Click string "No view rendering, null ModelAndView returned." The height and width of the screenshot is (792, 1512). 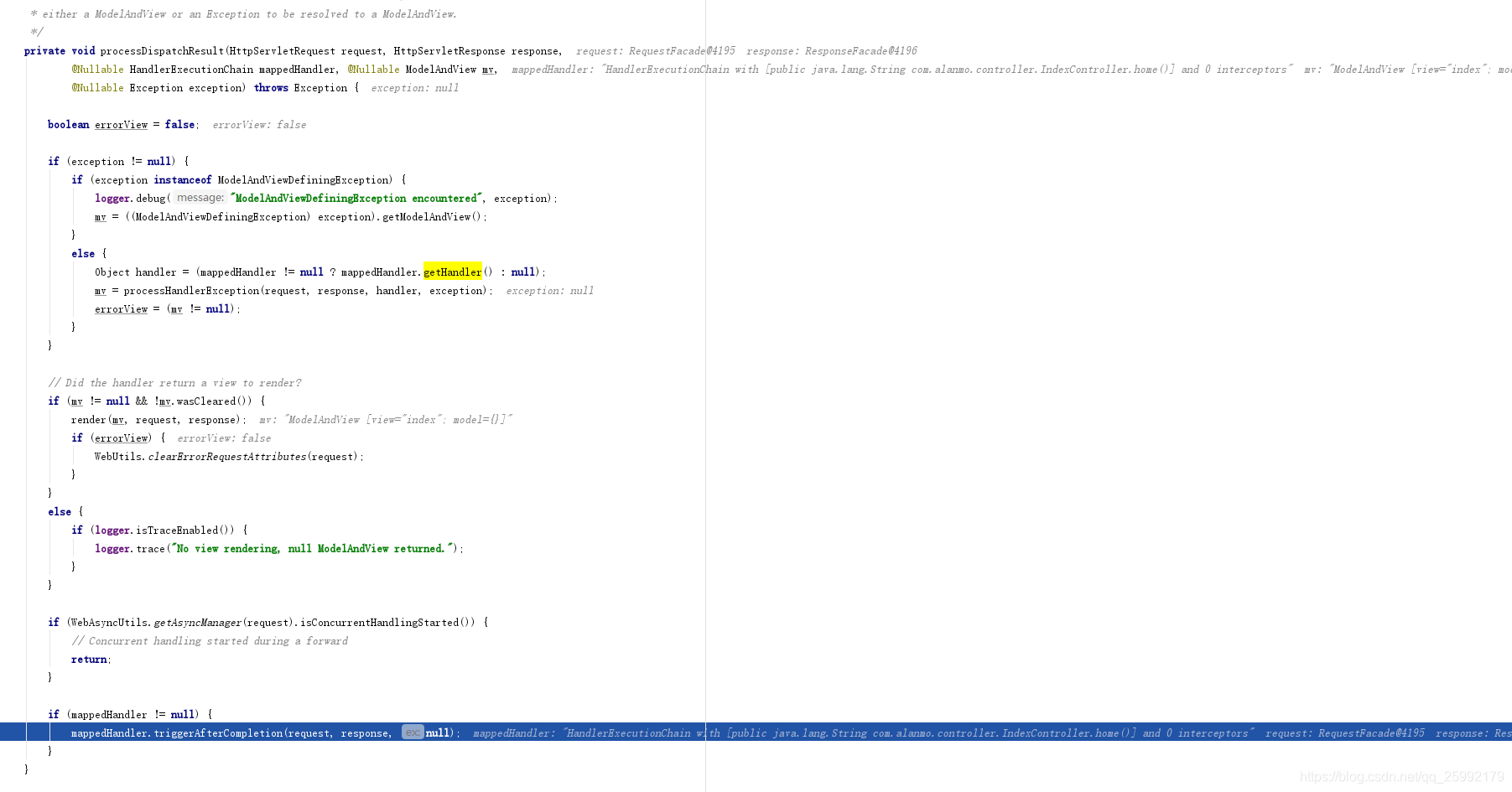click(314, 549)
